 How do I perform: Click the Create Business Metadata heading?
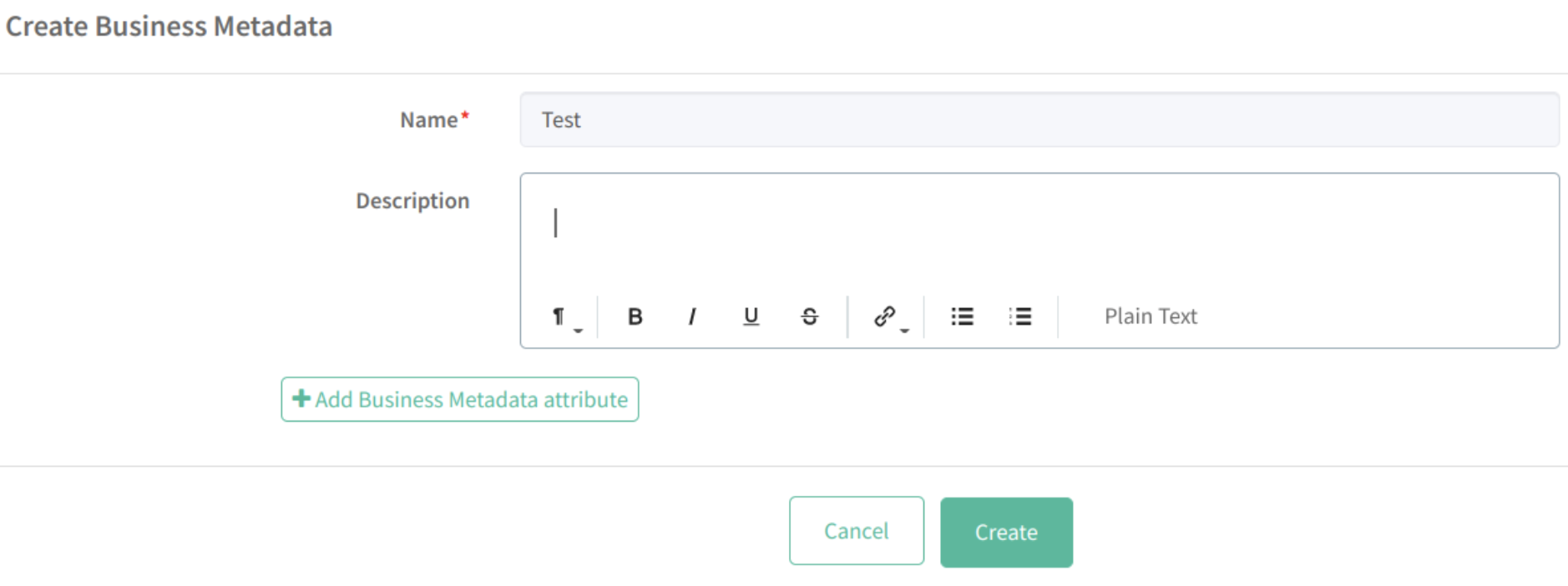pos(169,27)
